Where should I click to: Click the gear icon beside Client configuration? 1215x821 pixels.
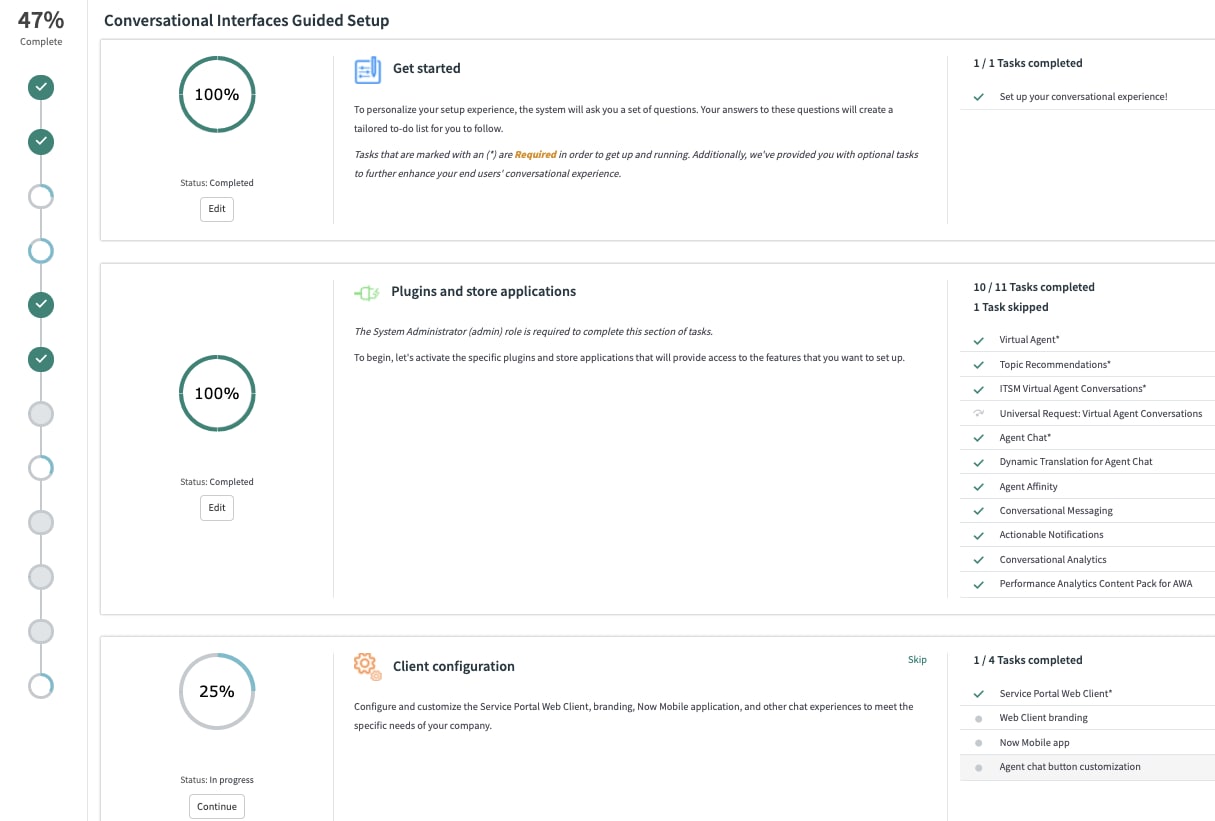coord(367,665)
